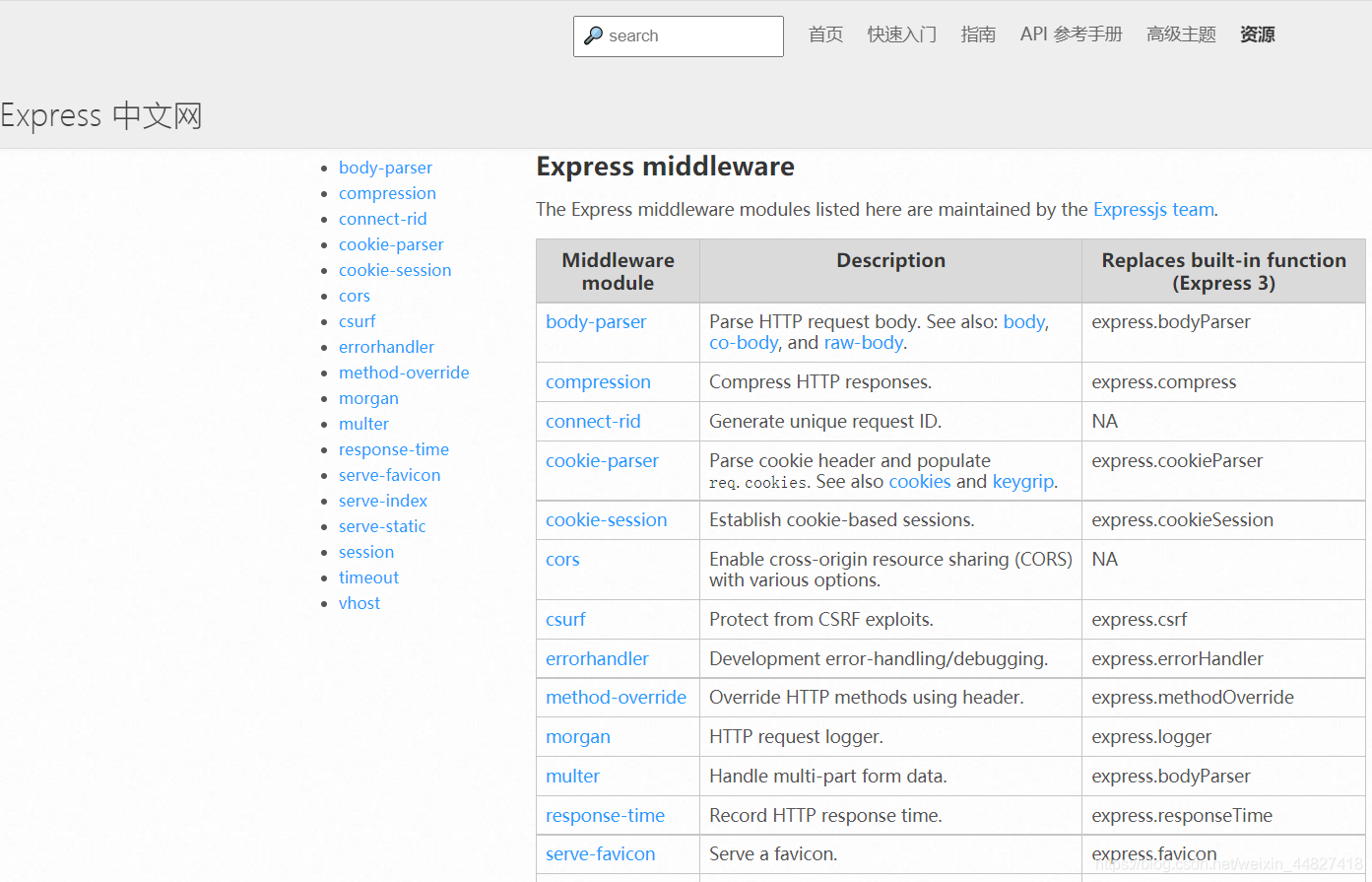Image resolution: width=1372 pixels, height=882 pixels.
Task: Select serve-static in sidebar list
Action: [x=382, y=526]
